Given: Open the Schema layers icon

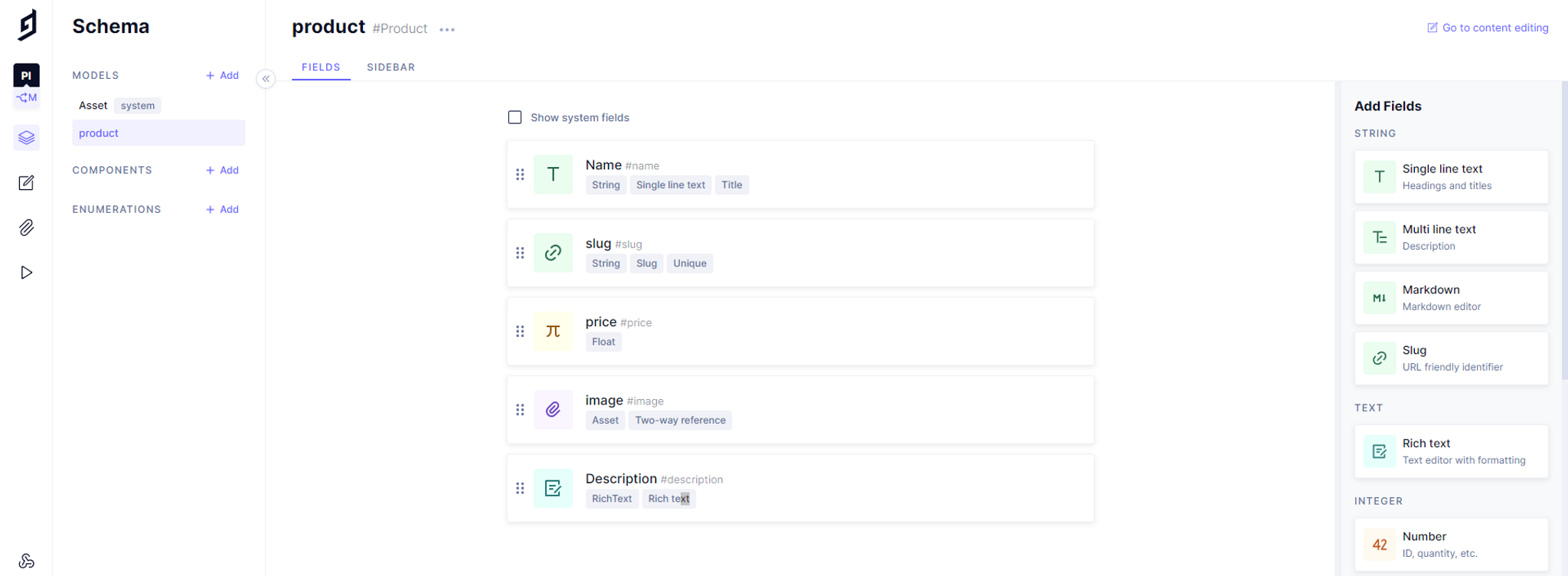Looking at the screenshot, I should click(x=27, y=138).
